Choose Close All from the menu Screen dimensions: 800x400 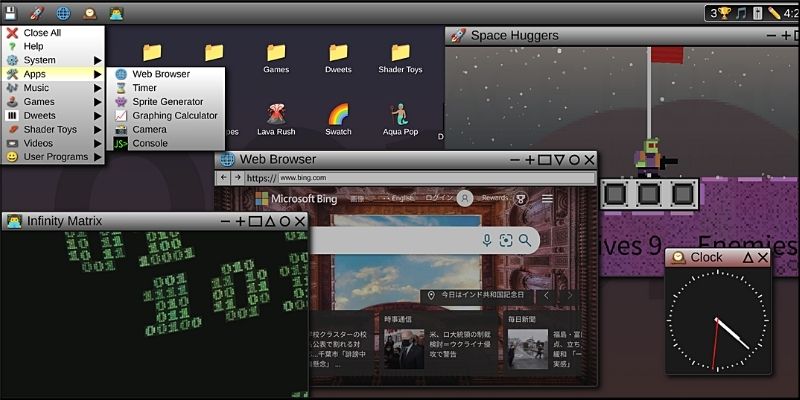(53, 33)
